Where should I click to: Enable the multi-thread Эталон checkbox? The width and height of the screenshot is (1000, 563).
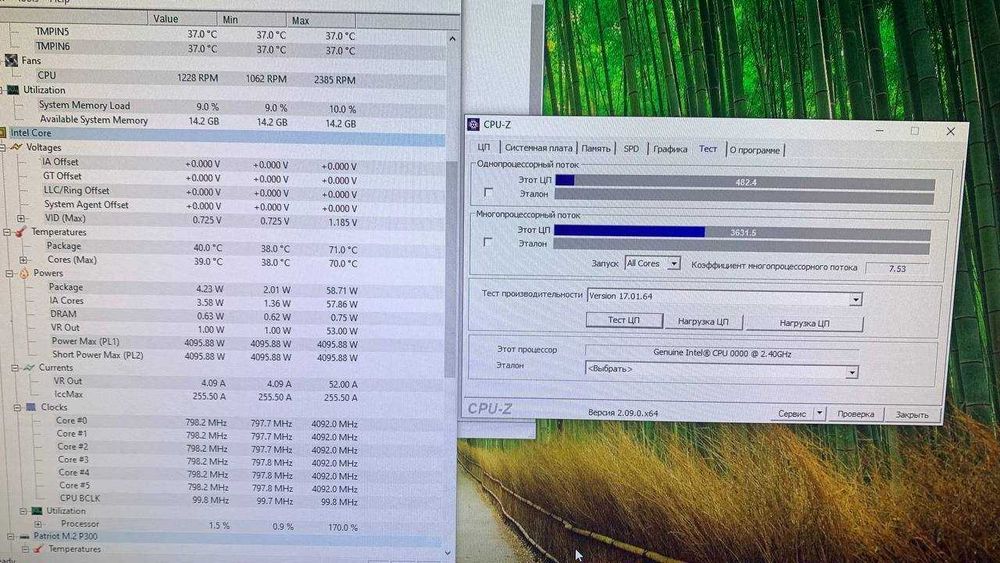488,242
